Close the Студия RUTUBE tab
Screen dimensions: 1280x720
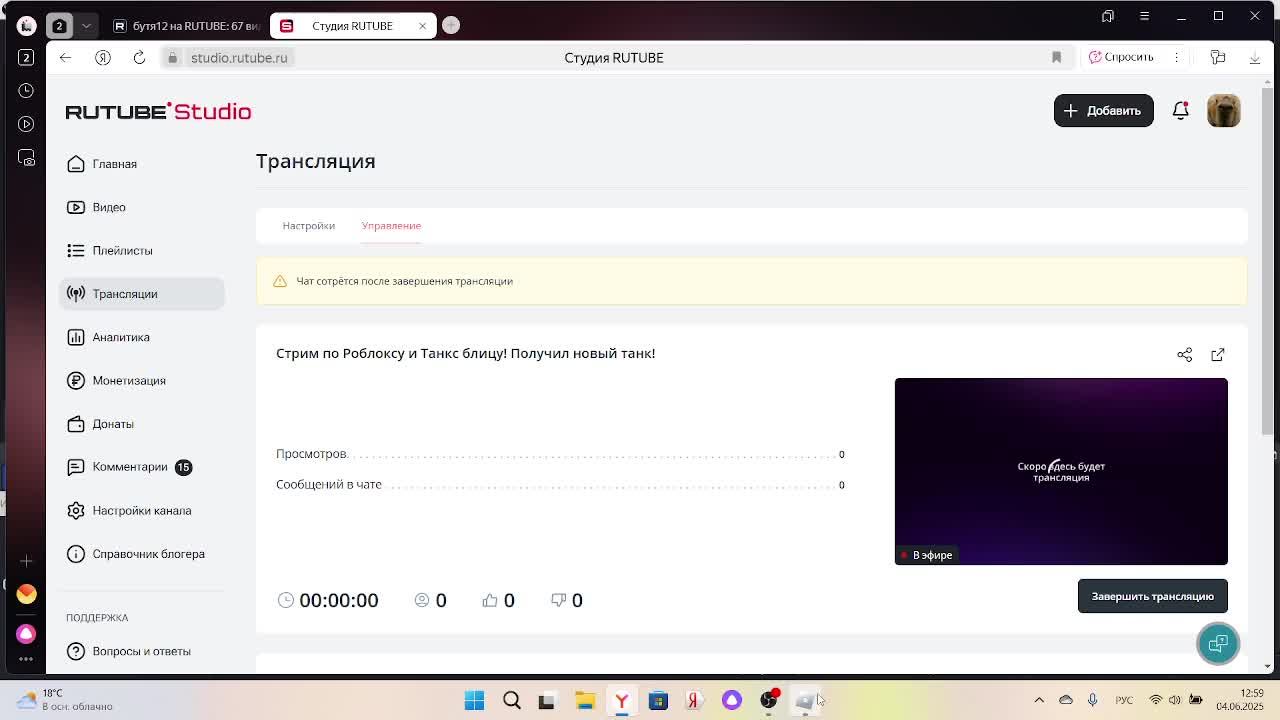(422, 26)
